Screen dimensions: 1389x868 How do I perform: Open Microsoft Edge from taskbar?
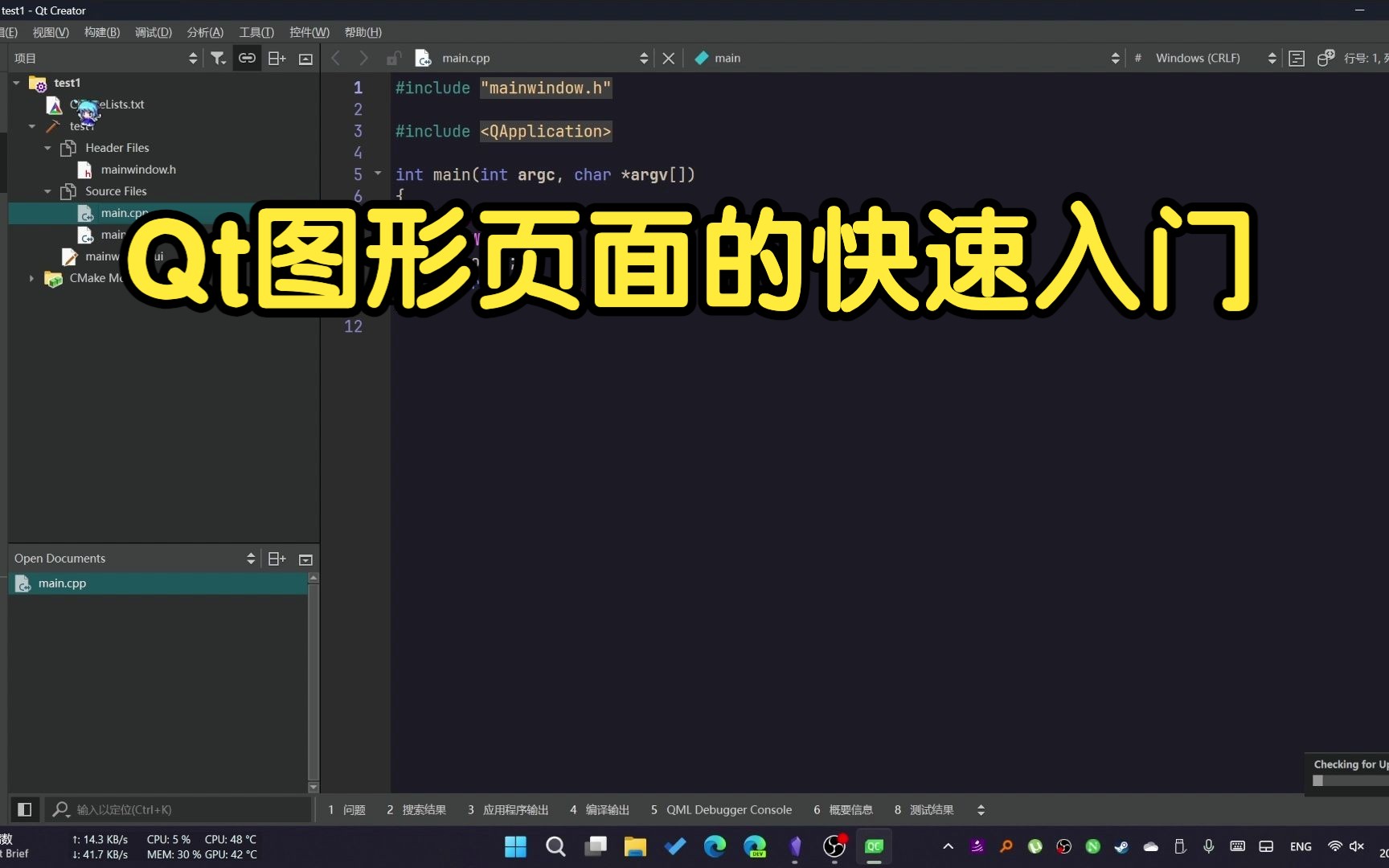click(715, 846)
